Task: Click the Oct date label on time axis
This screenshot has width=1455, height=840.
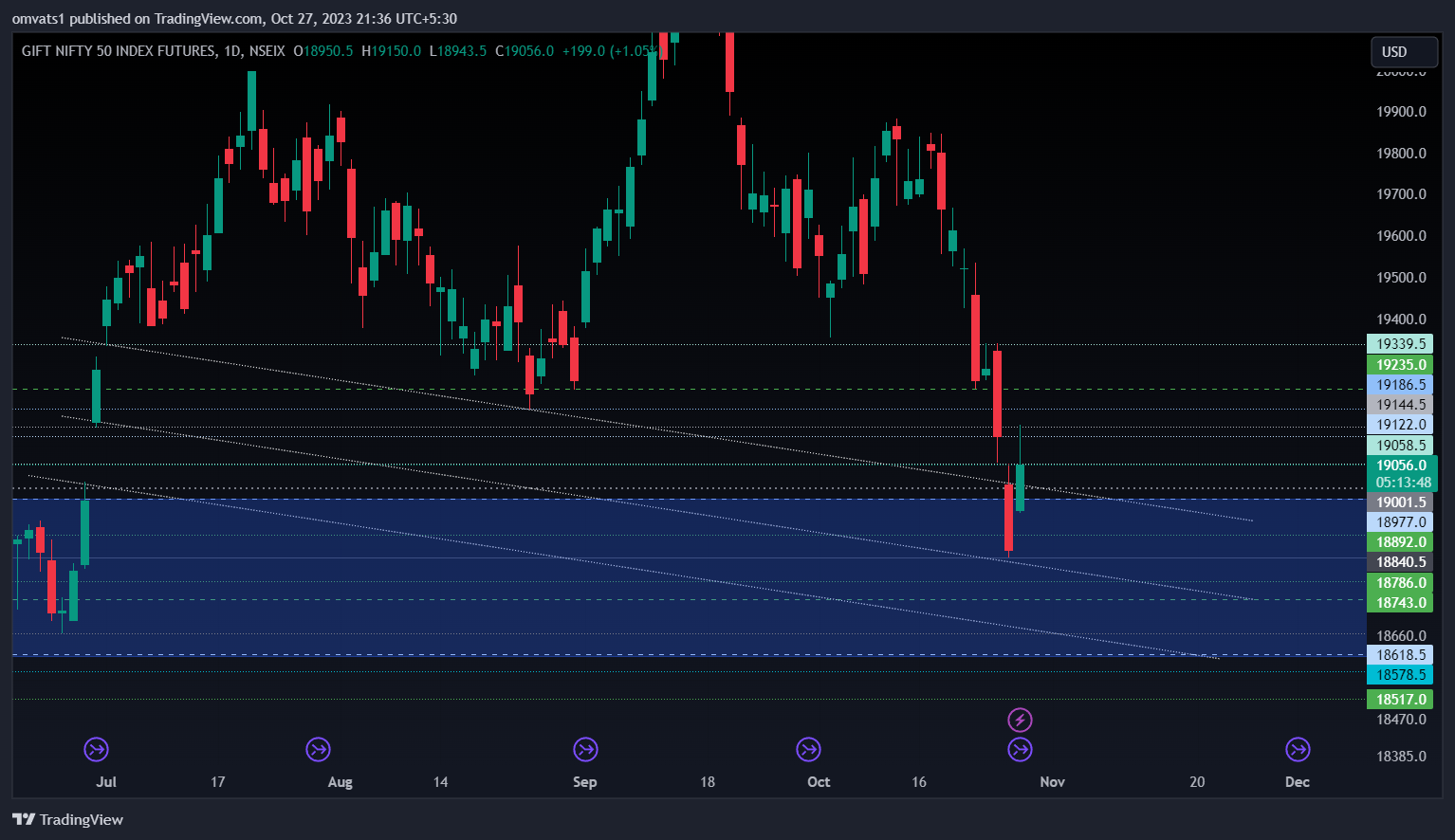Action: coord(819,782)
